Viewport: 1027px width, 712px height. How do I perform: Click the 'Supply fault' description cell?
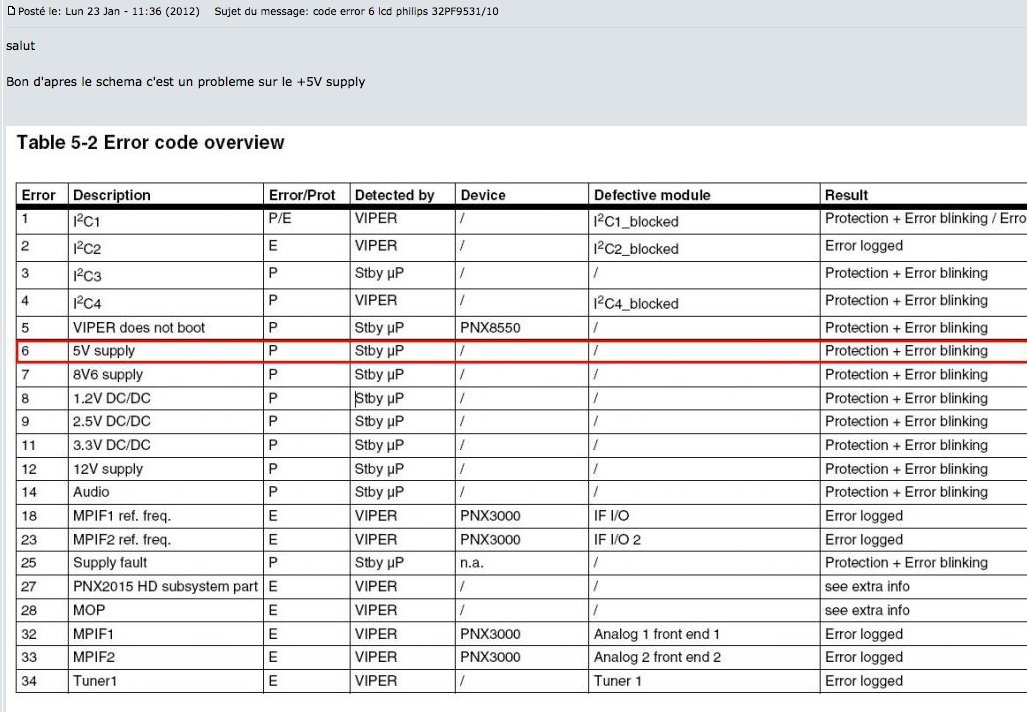[110, 563]
